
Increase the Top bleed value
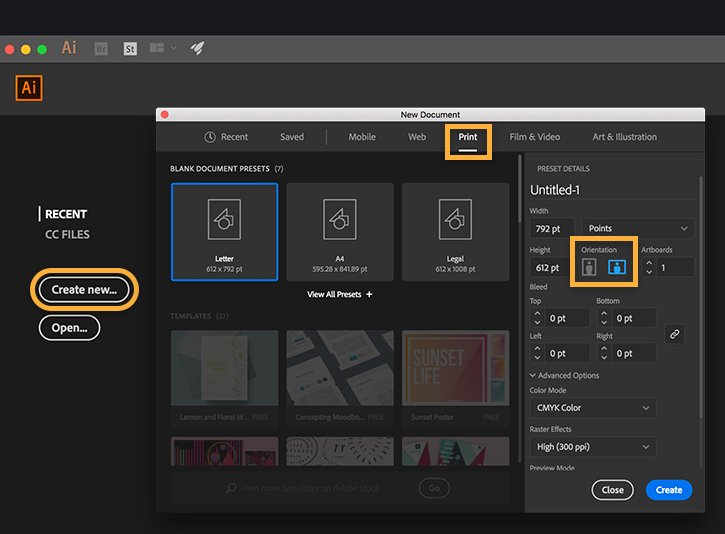pyautogui.click(x=537, y=313)
